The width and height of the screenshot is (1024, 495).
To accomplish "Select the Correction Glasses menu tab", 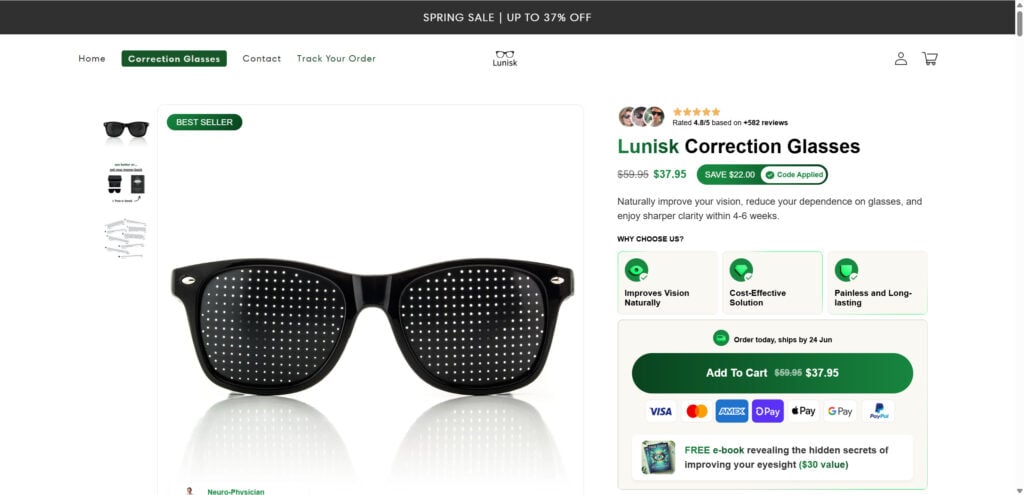I will tap(174, 59).
